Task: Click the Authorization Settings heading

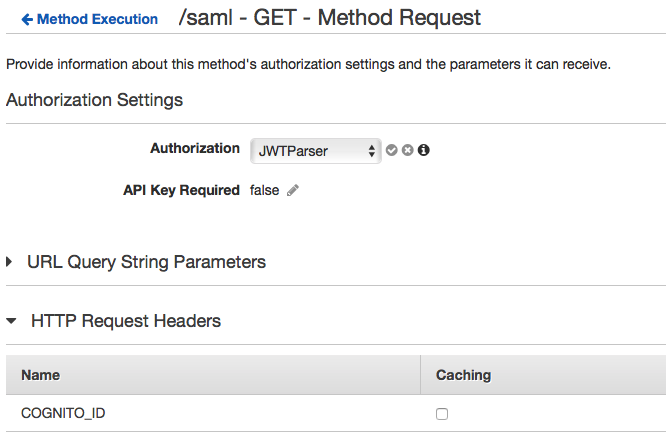Action: 95,100
